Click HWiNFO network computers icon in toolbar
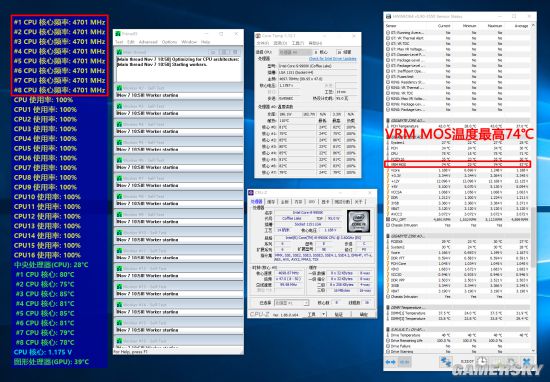This screenshot has height=382, width=550. tap(446, 362)
